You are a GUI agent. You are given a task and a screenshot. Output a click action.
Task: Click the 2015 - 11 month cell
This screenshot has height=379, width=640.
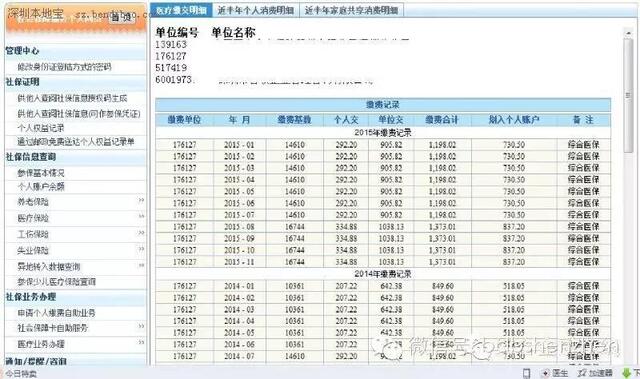239,262
